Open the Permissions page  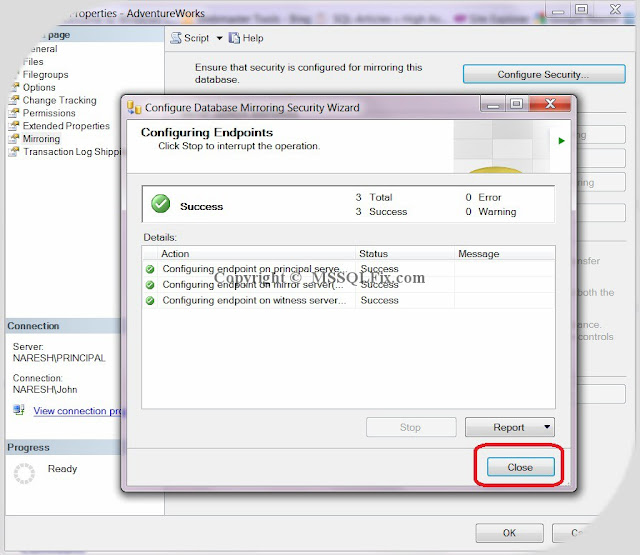(x=49, y=113)
